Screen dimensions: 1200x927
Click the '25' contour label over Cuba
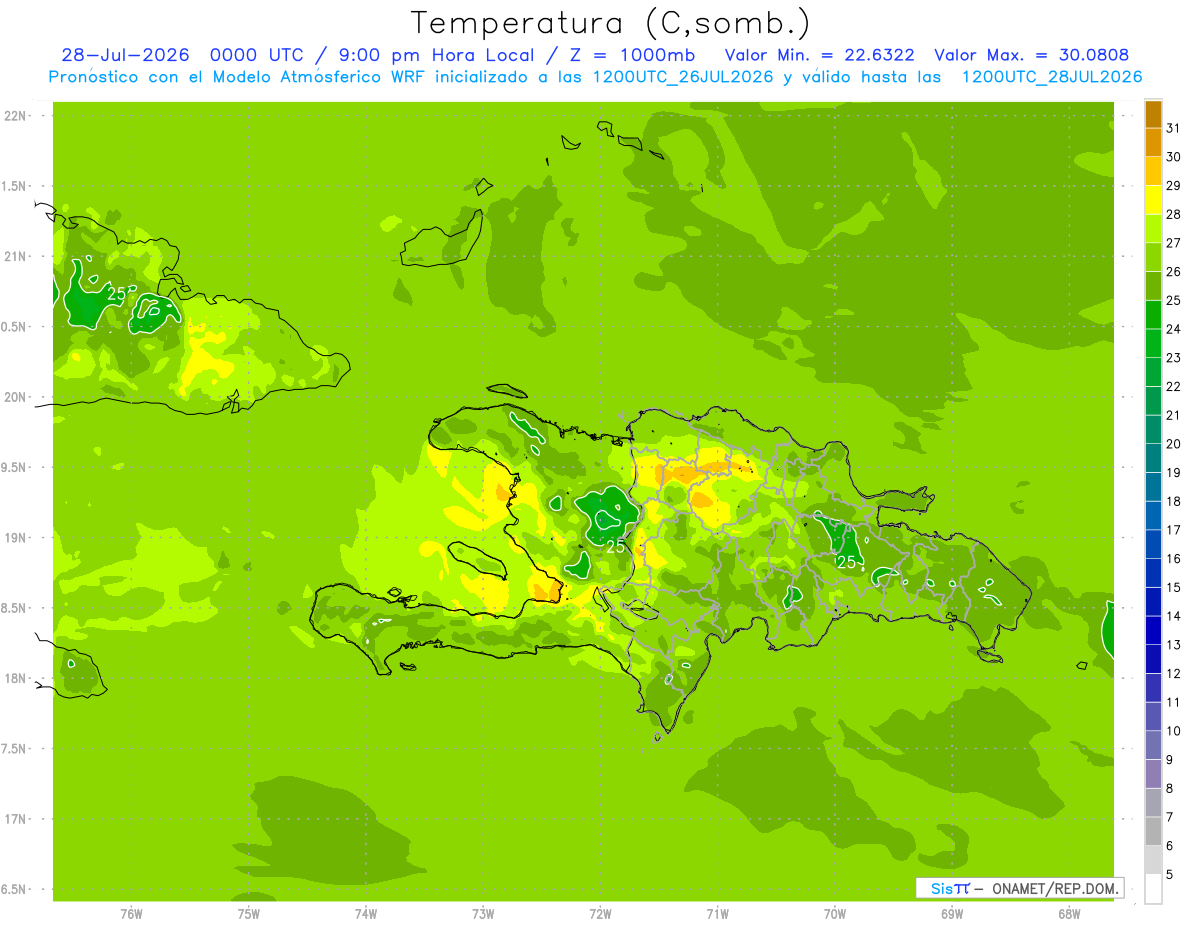coord(117,294)
